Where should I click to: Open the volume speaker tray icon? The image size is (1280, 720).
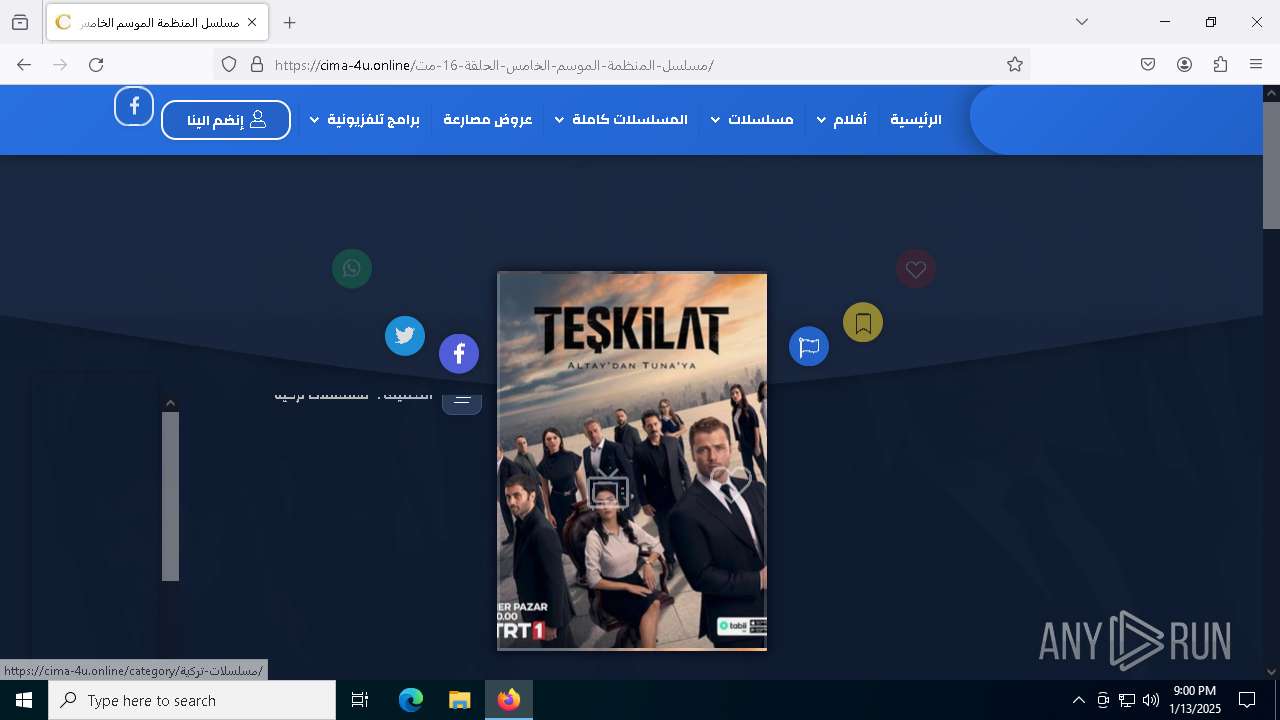(x=1151, y=700)
